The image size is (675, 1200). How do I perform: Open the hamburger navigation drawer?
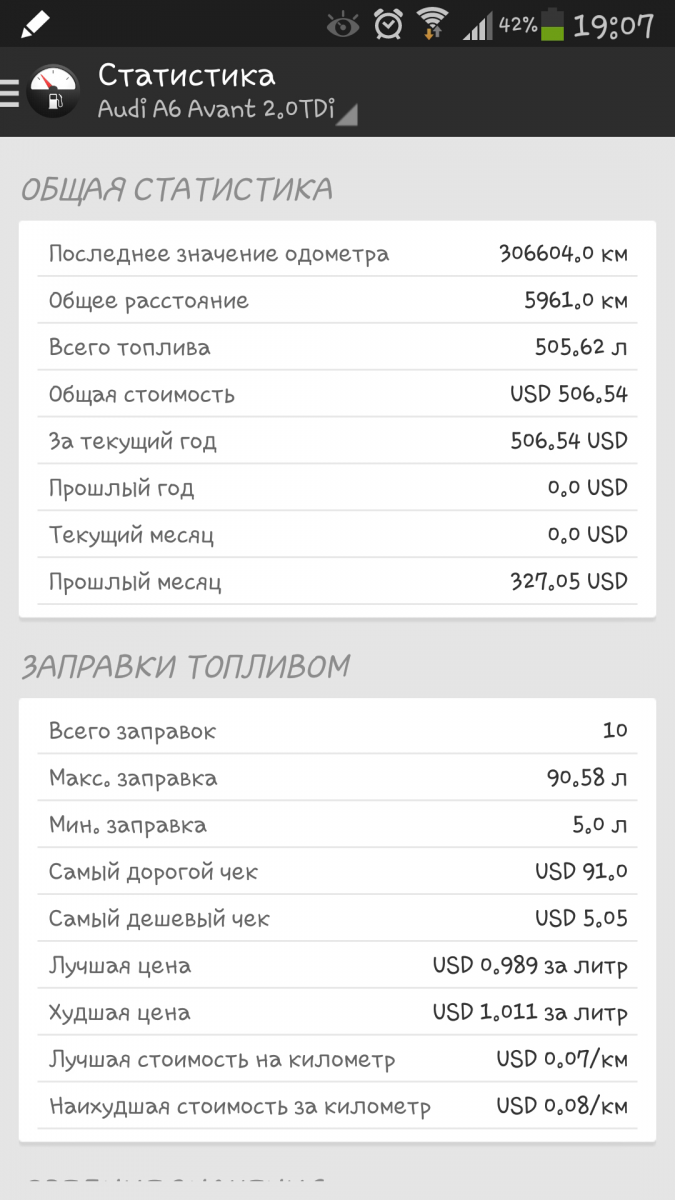pyautogui.click(x=10, y=92)
